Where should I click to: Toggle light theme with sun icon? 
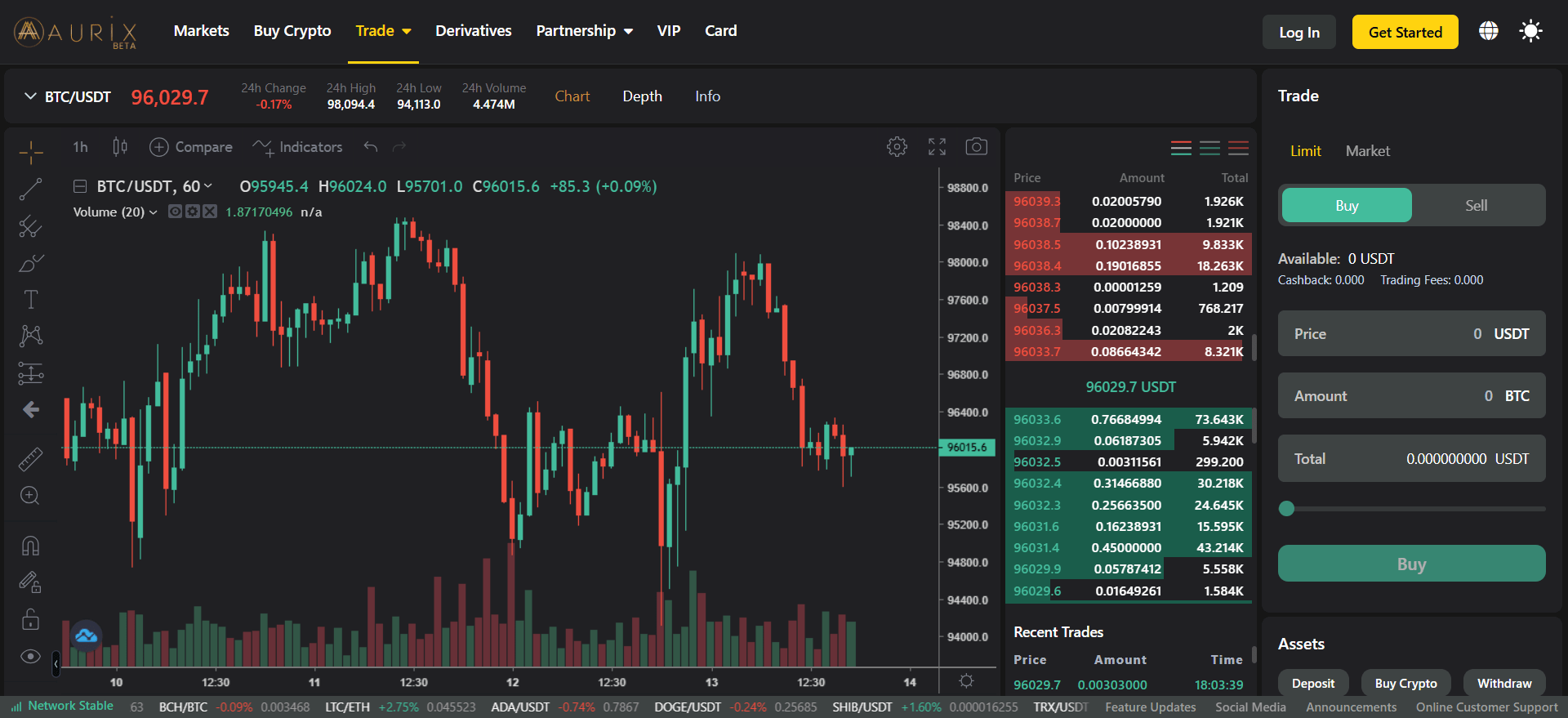[x=1530, y=31]
